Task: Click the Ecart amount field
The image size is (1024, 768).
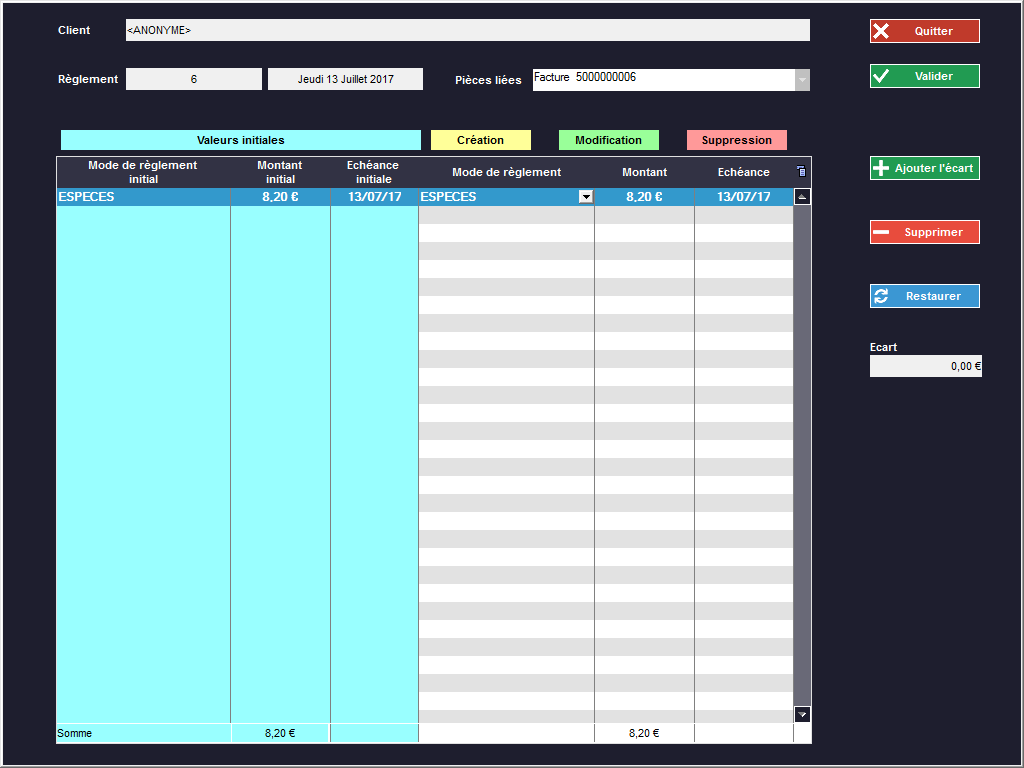Action: [x=925, y=366]
